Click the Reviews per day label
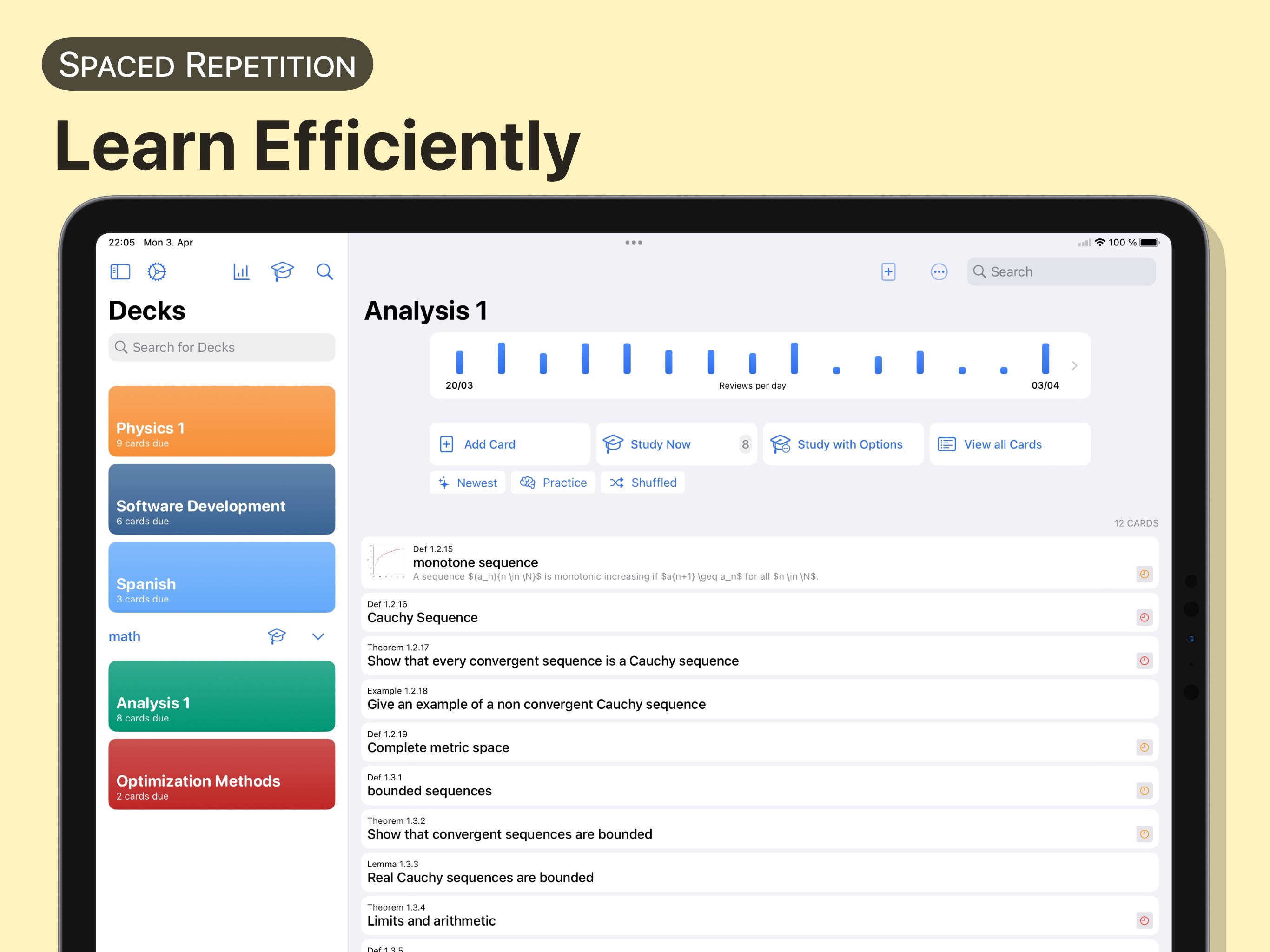The width and height of the screenshot is (1270, 952). pos(752,386)
